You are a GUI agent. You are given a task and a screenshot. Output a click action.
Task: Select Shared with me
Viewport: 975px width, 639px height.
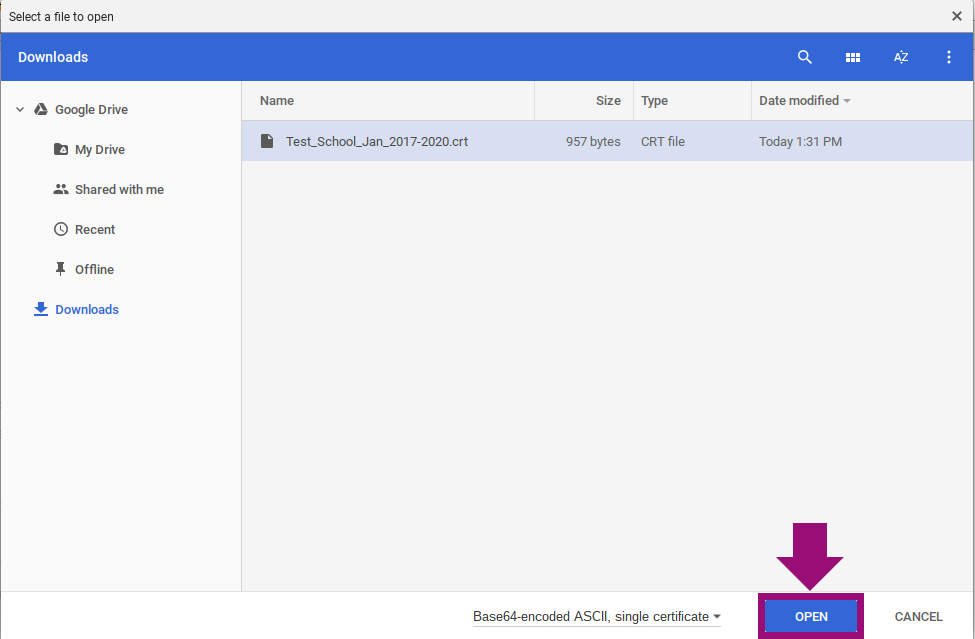118,189
